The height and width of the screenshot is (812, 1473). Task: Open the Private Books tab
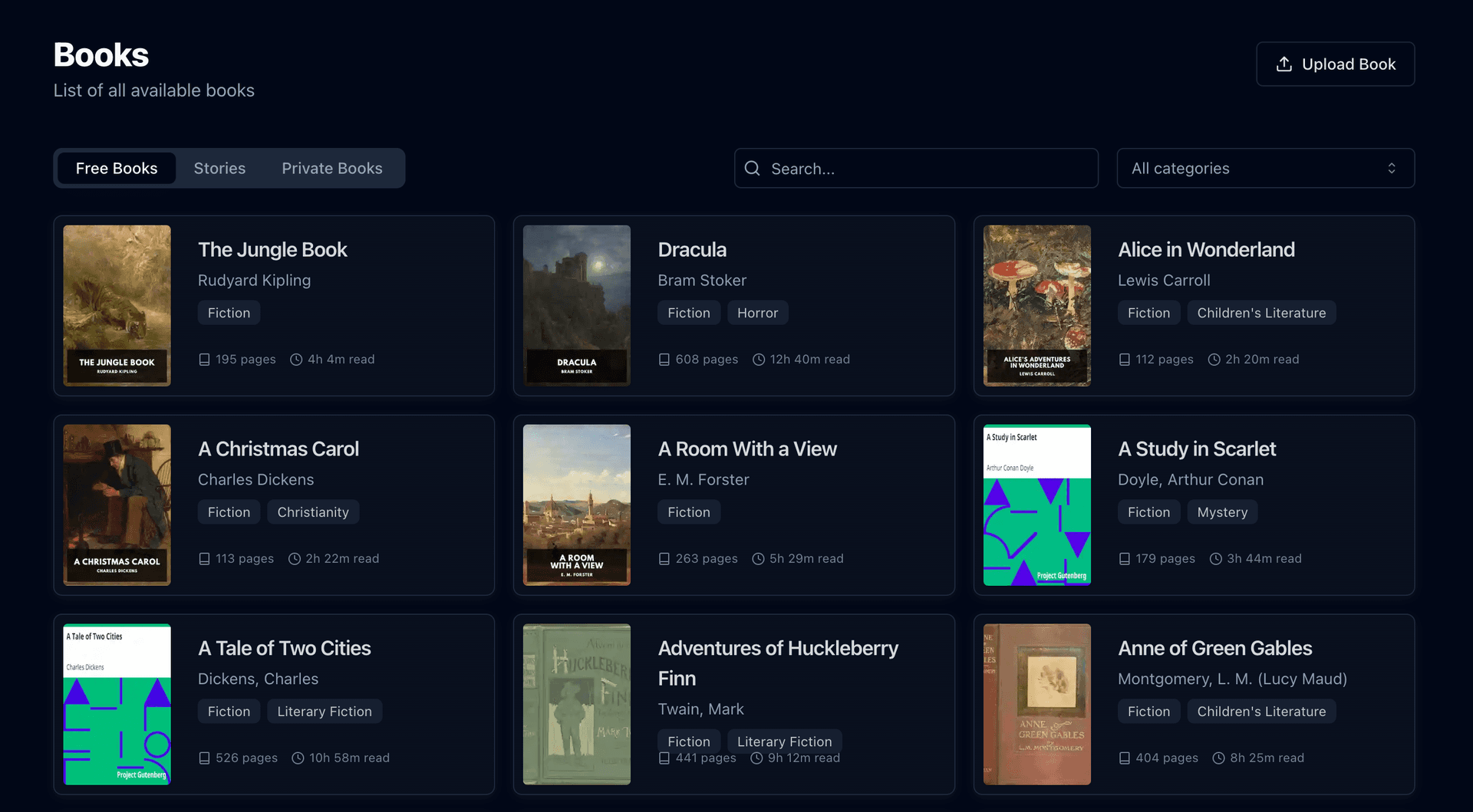pyautogui.click(x=331, y=169)
